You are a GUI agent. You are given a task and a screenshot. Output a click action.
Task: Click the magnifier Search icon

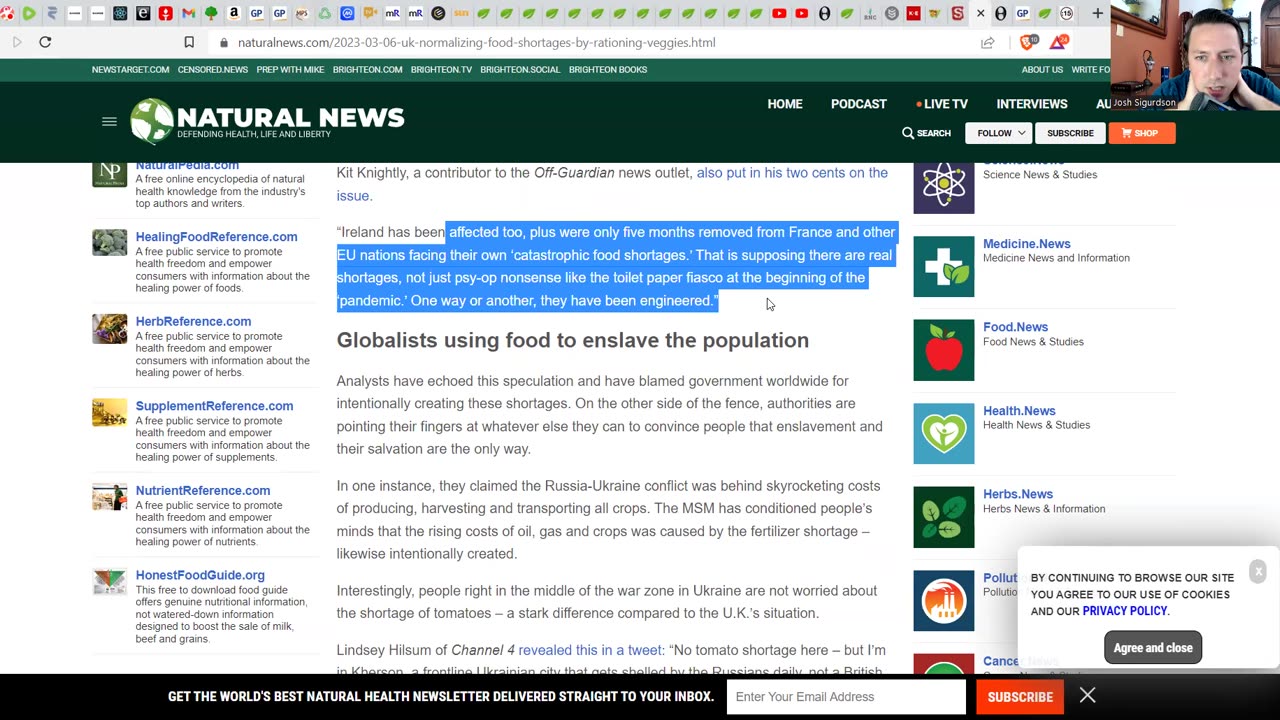(x=908, y=133)
